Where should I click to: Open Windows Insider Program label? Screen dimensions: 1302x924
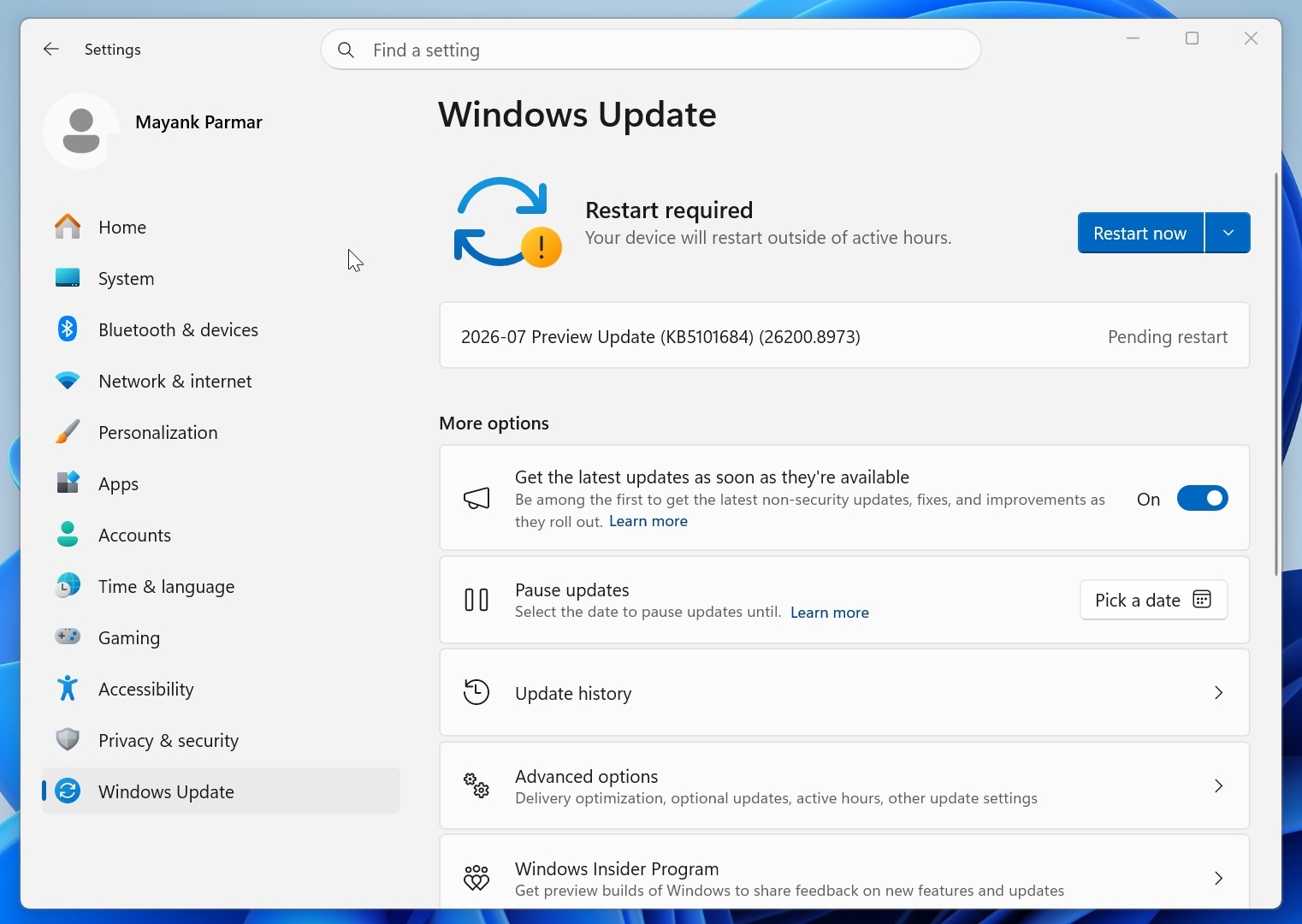(x=617, y=868)
